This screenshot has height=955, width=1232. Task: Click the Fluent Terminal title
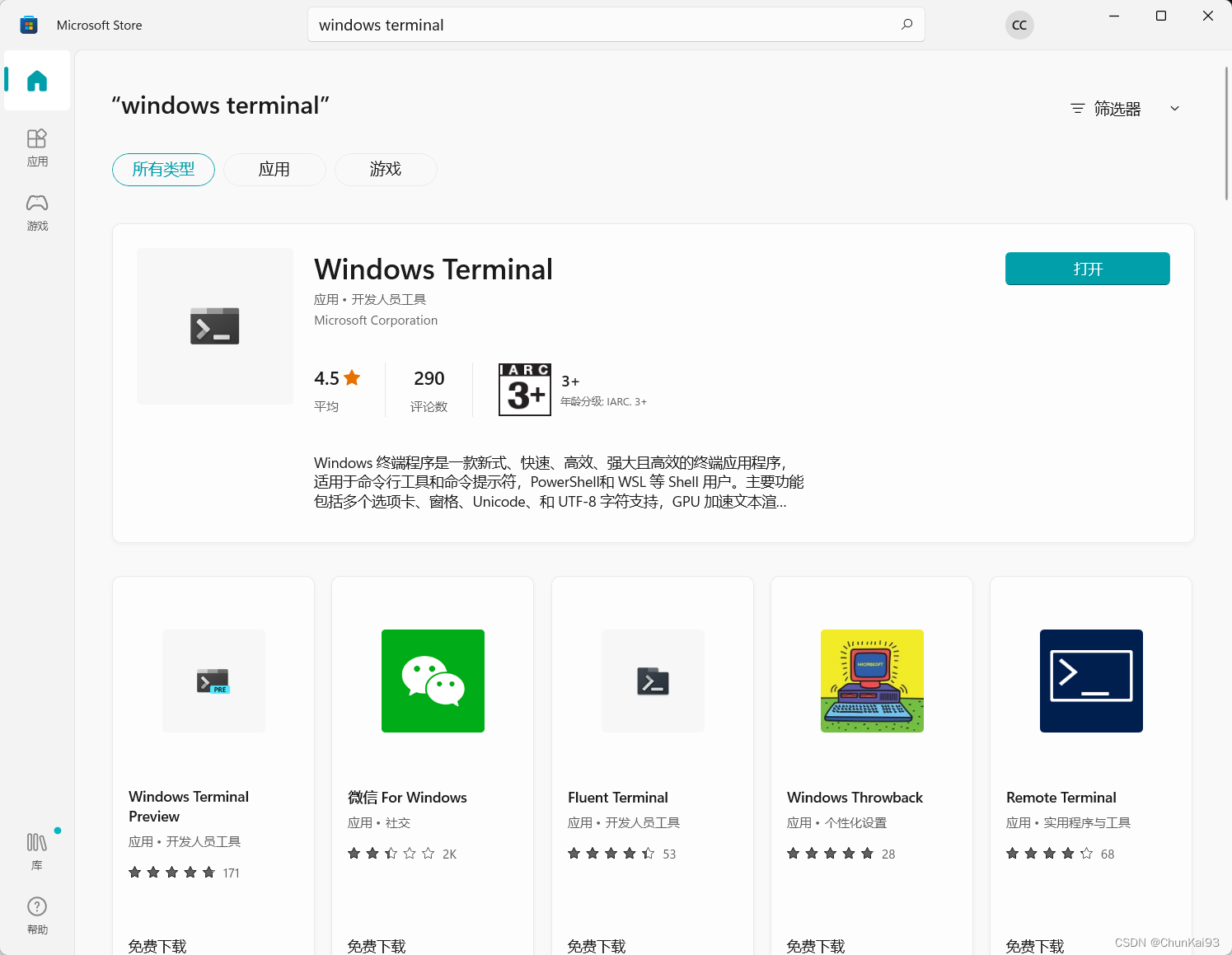point(618,798)
